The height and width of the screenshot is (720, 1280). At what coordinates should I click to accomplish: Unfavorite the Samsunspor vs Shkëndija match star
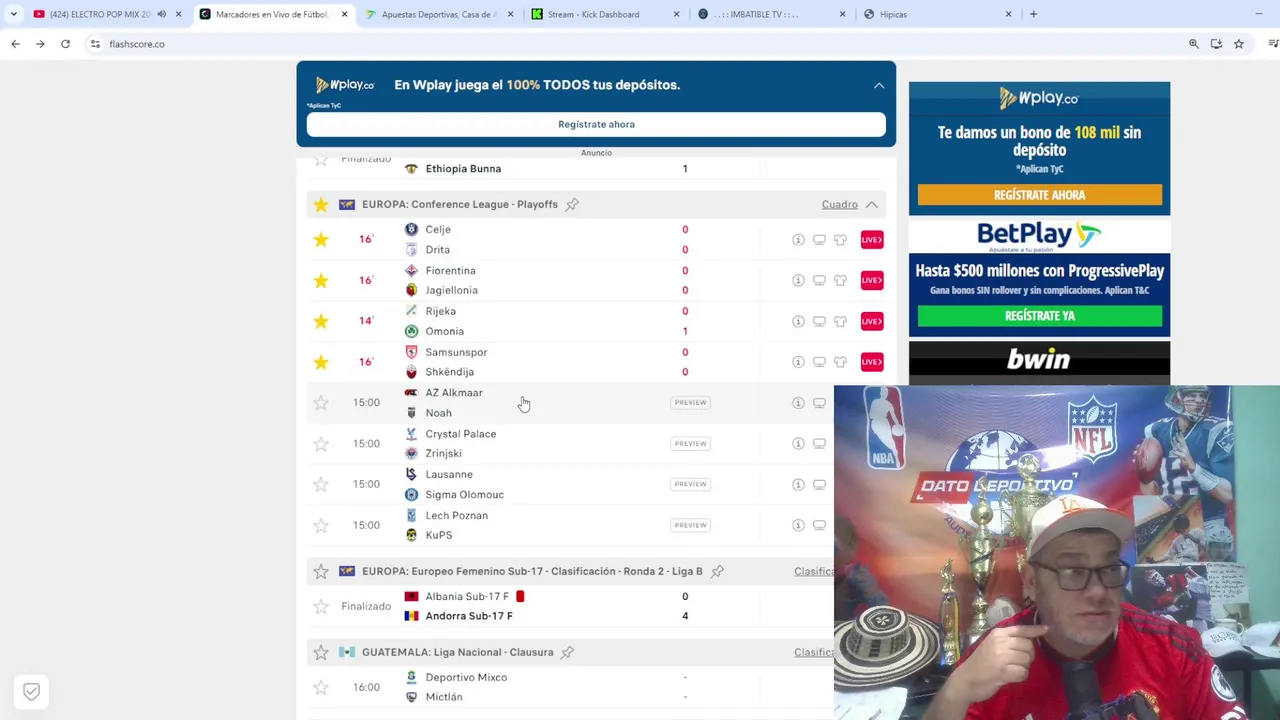pos(321,362)
